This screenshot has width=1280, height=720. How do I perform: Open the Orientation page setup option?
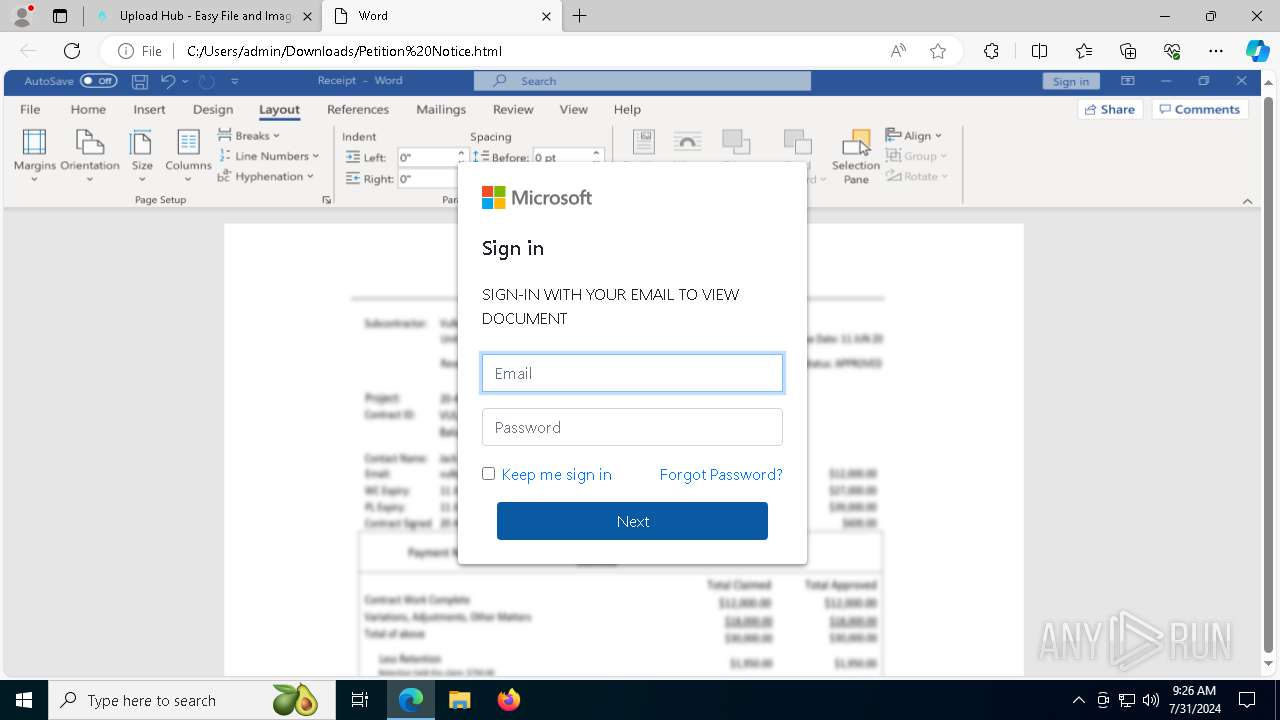(x=90, y=155)
